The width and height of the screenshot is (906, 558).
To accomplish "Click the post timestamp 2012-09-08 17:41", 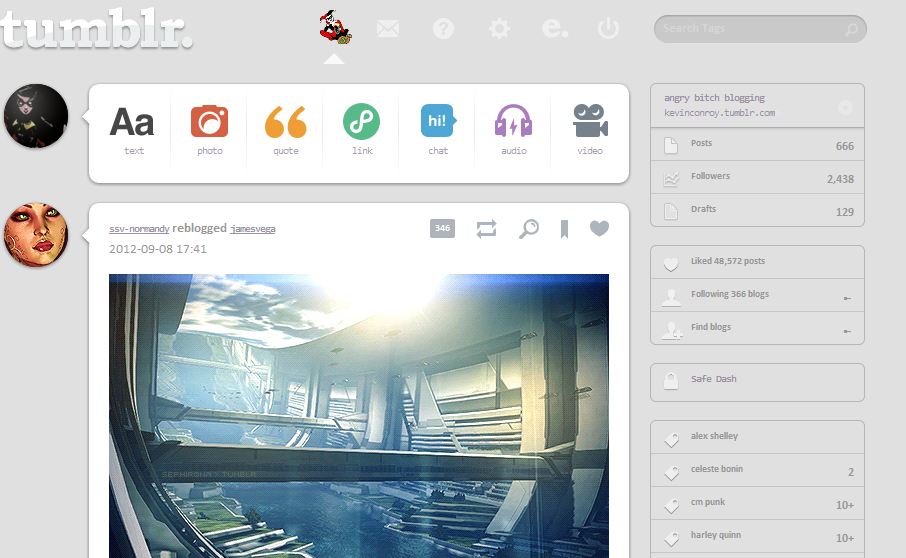I will tap(158, 249).
